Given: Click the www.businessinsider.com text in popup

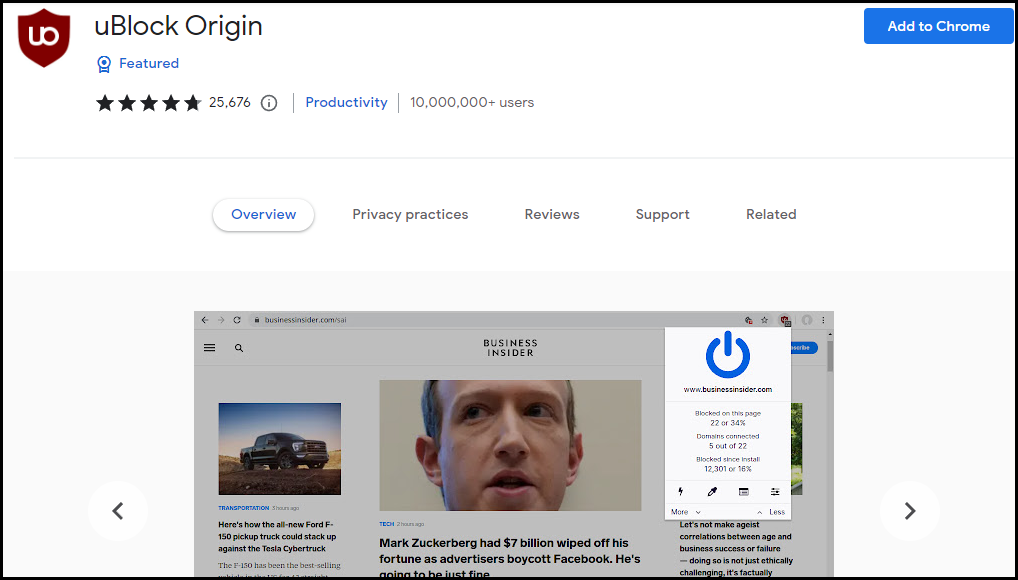Looking at the screenshot, I should pos(728,390).
